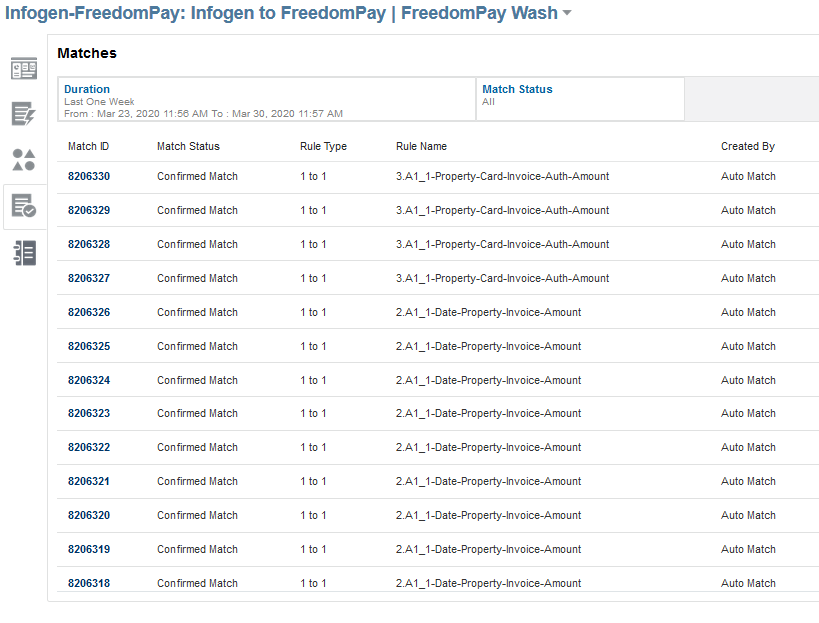Open the Overview dashboard sidebar icon
Viewport: 819px width, 623px height.
[24, 69]
